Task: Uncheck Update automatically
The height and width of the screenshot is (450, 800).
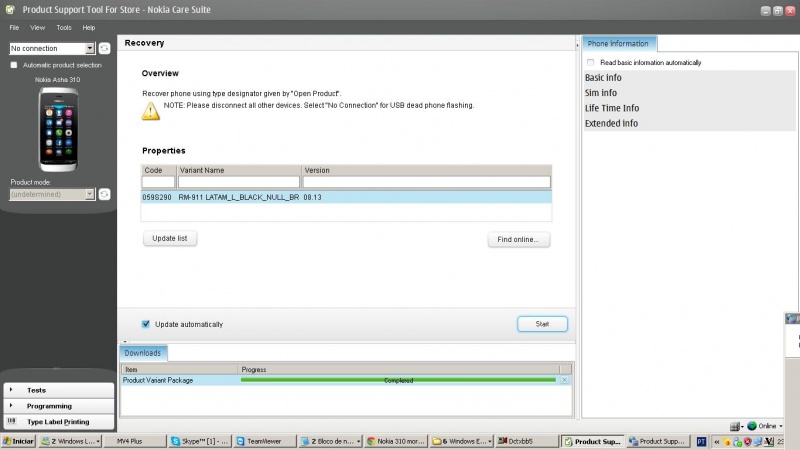Action: tap(146, 324)
